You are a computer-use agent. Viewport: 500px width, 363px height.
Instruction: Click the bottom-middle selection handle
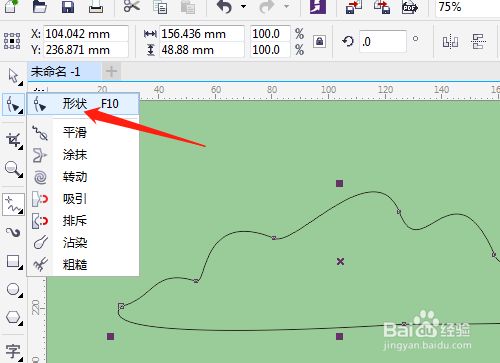(x=339, y=337)
